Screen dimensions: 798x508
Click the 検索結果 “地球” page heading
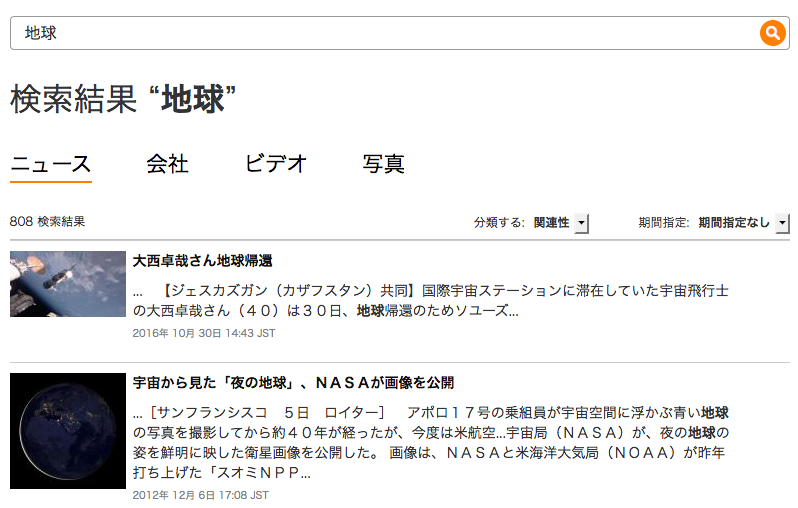(x=123, y=99)
